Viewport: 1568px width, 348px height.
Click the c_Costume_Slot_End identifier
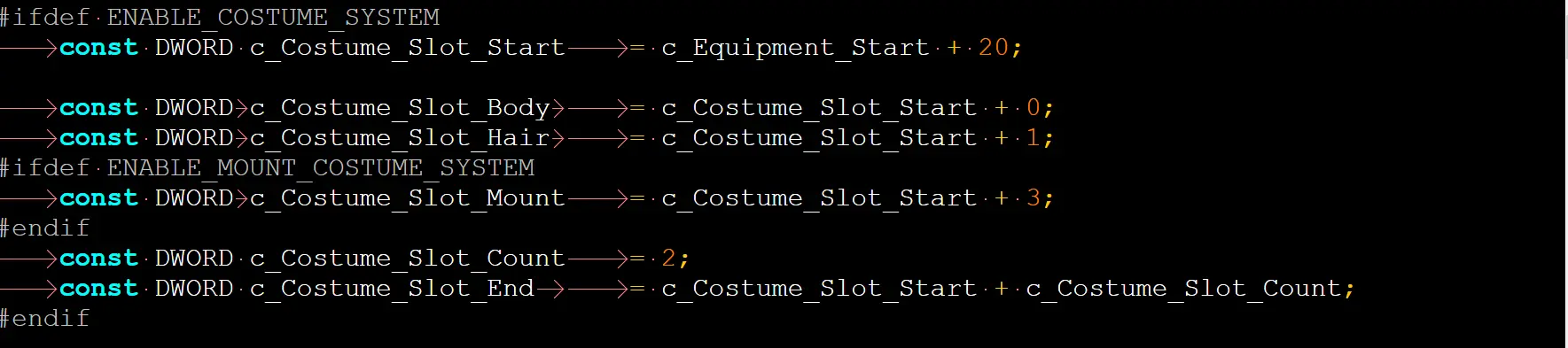(392, 289)
